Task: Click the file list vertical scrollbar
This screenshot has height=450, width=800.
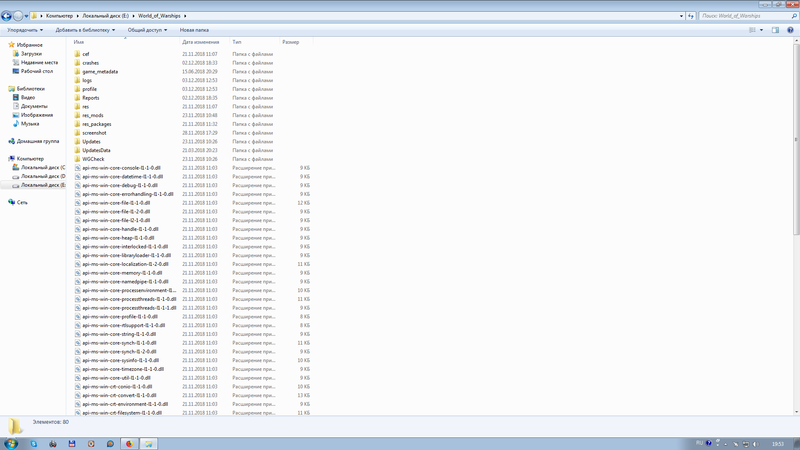Action: tap(796, 139)
